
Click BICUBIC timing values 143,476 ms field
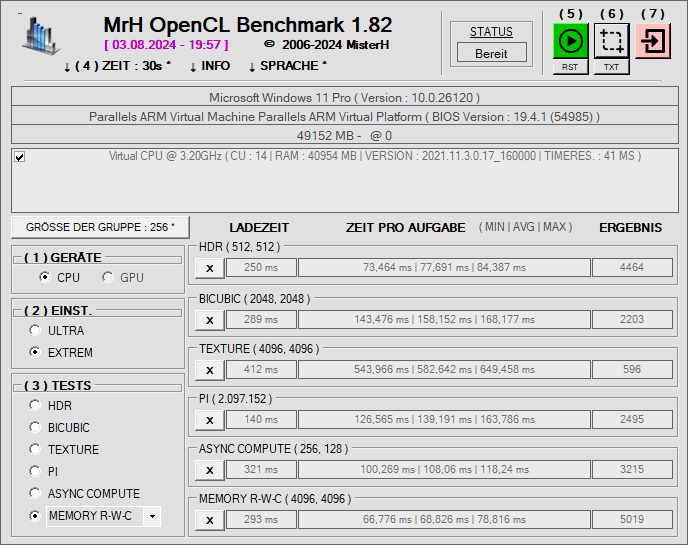pyautogui.click(x=444, y=319)
